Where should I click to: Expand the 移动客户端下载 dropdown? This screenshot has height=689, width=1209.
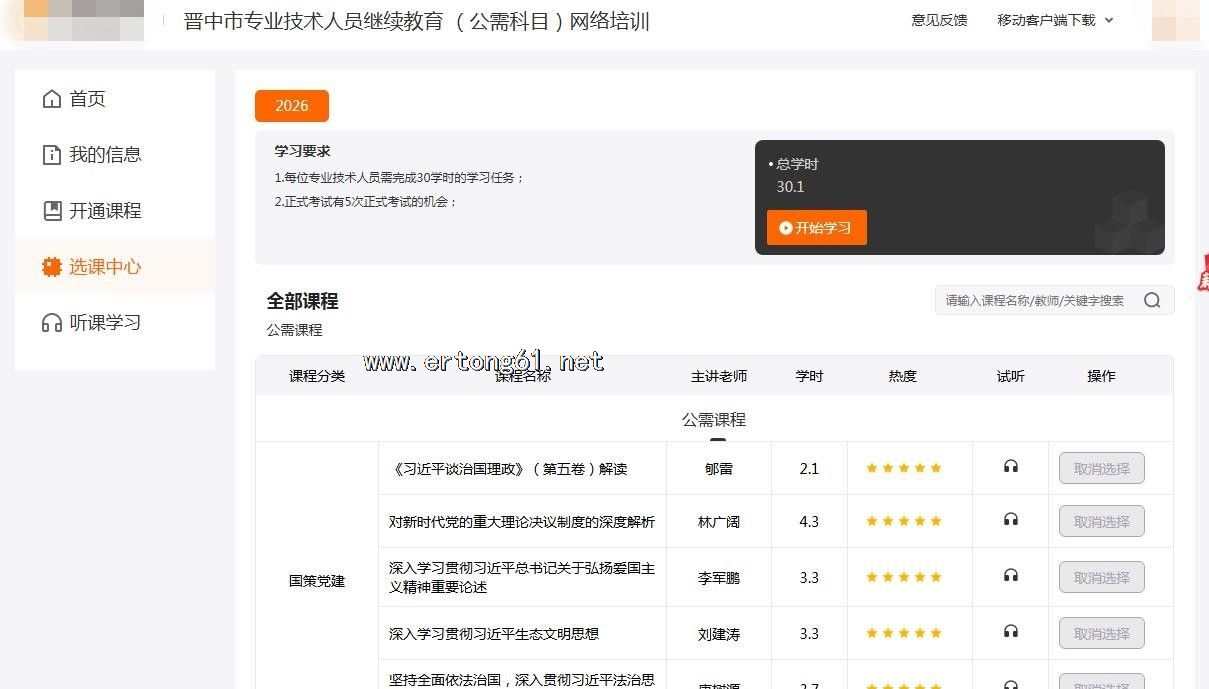[x=1055, y=20]
